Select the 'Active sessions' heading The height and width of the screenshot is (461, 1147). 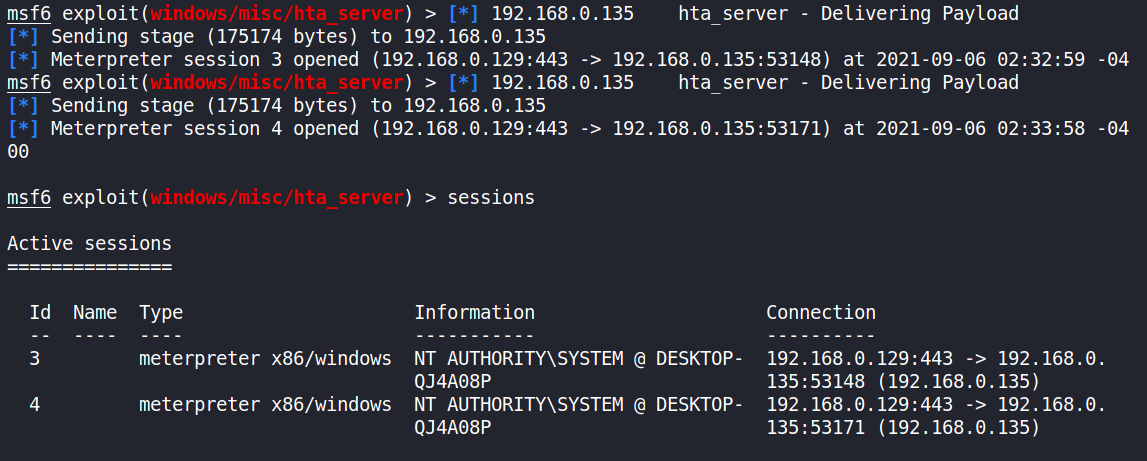click(89, 244)
